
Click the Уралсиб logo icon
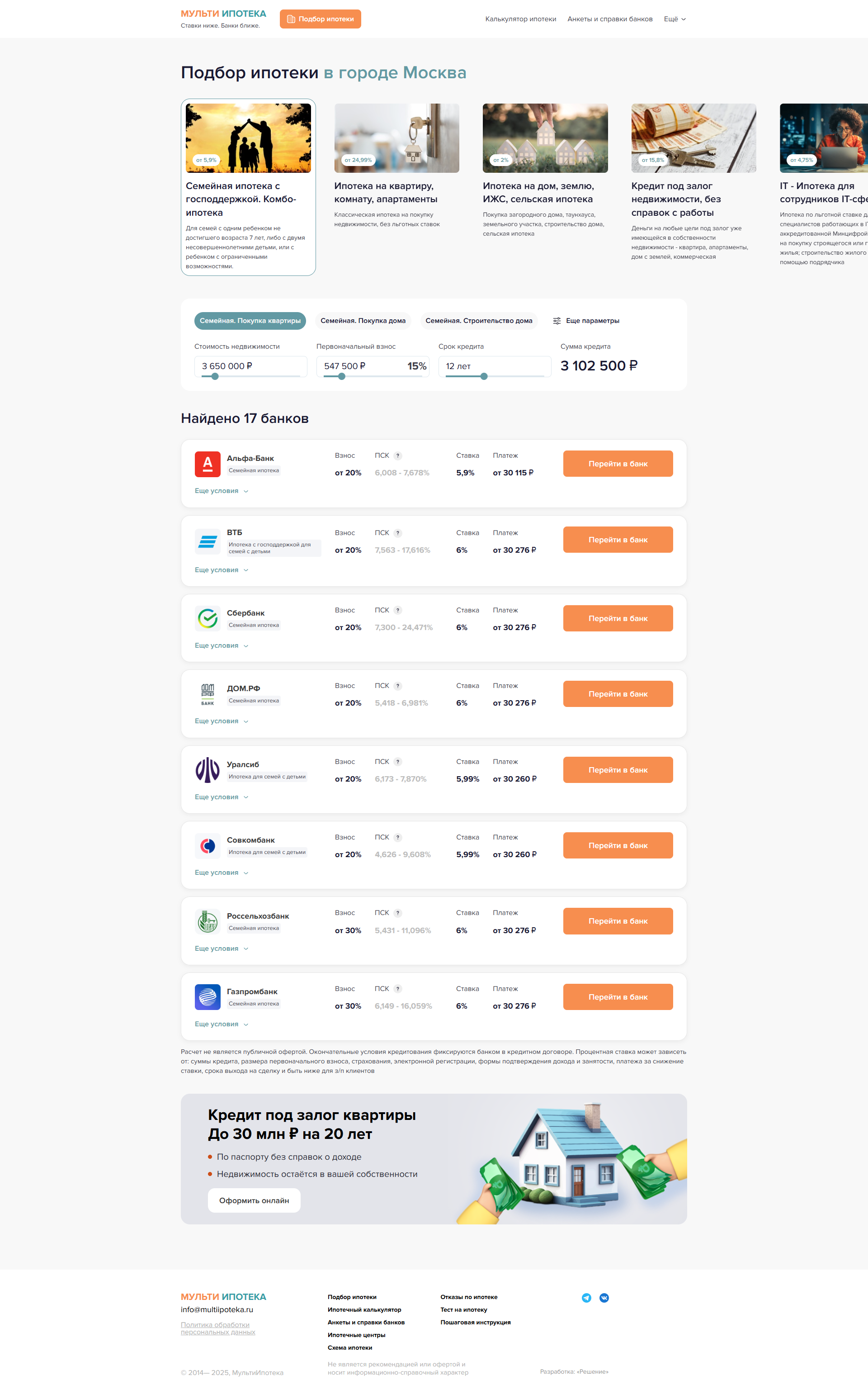coord(207,770)
